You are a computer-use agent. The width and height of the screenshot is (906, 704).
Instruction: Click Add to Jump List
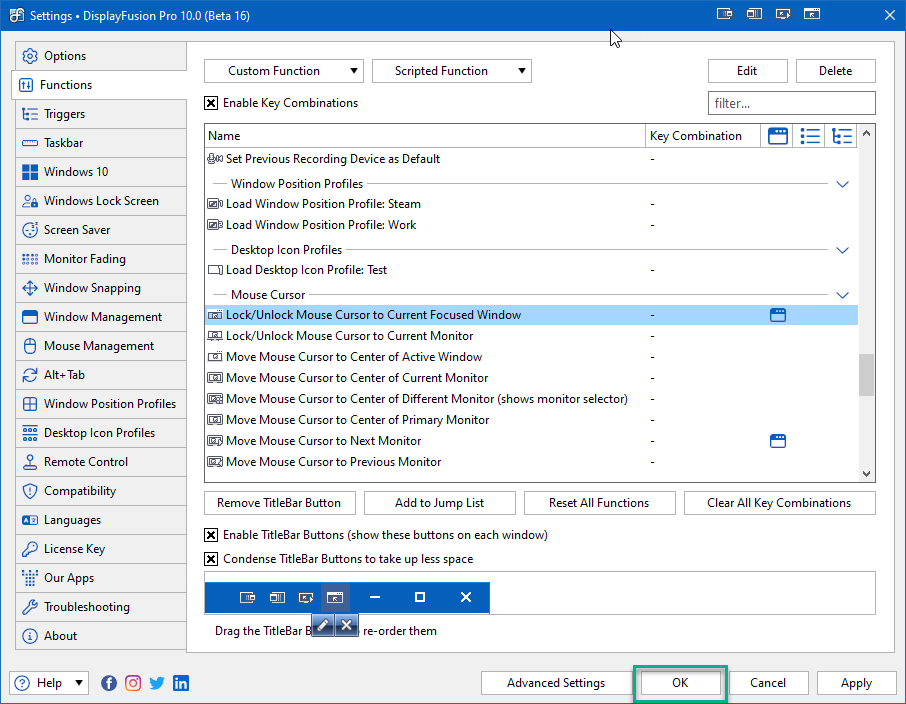[440, 503]
